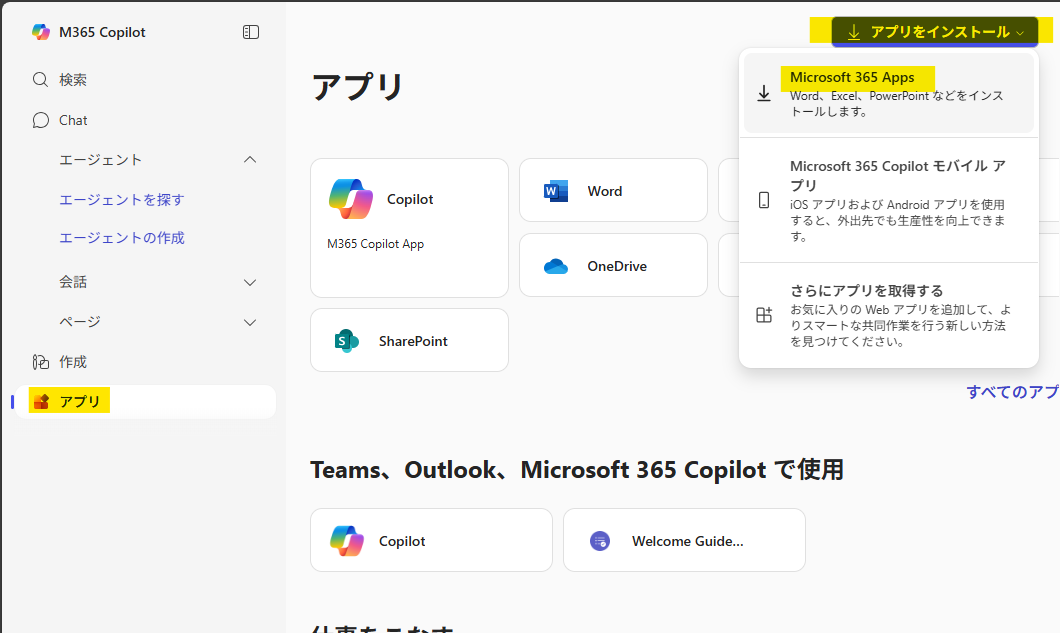This screenshot has height=633, width=1060.
Task: Open the SharePoint app tile
Action: pos(409,341)
